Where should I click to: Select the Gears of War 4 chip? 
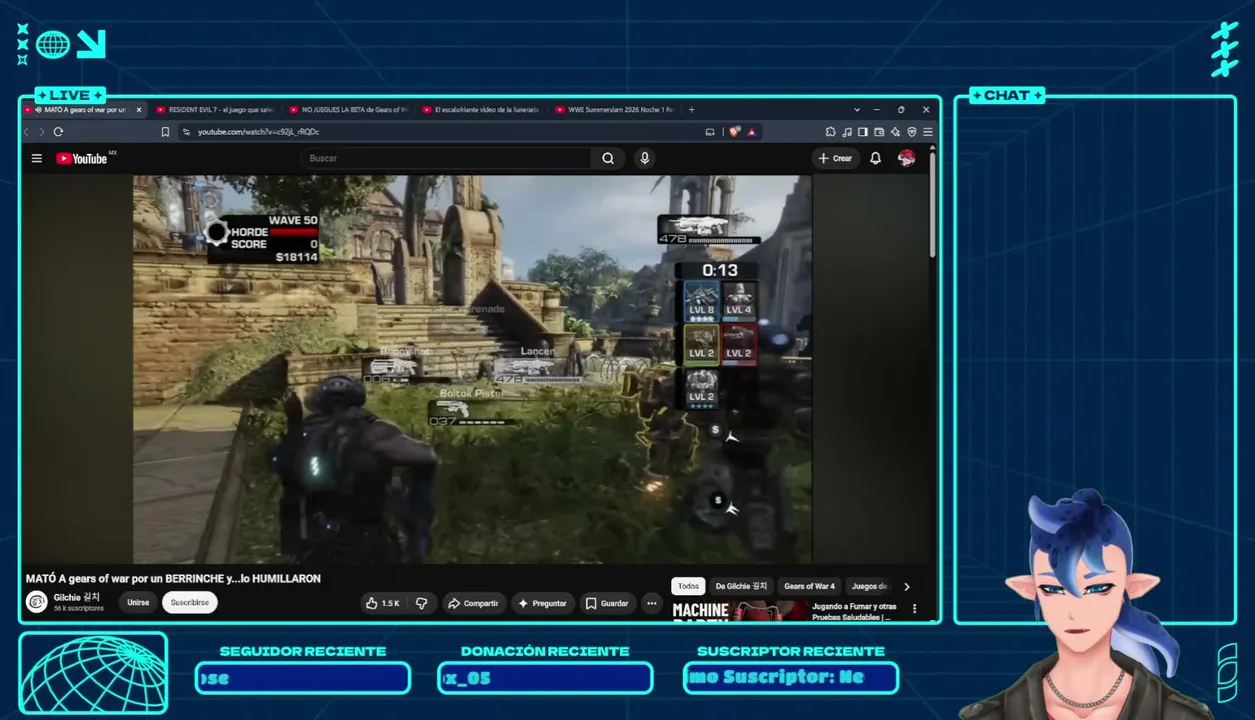tap(809, 587)
